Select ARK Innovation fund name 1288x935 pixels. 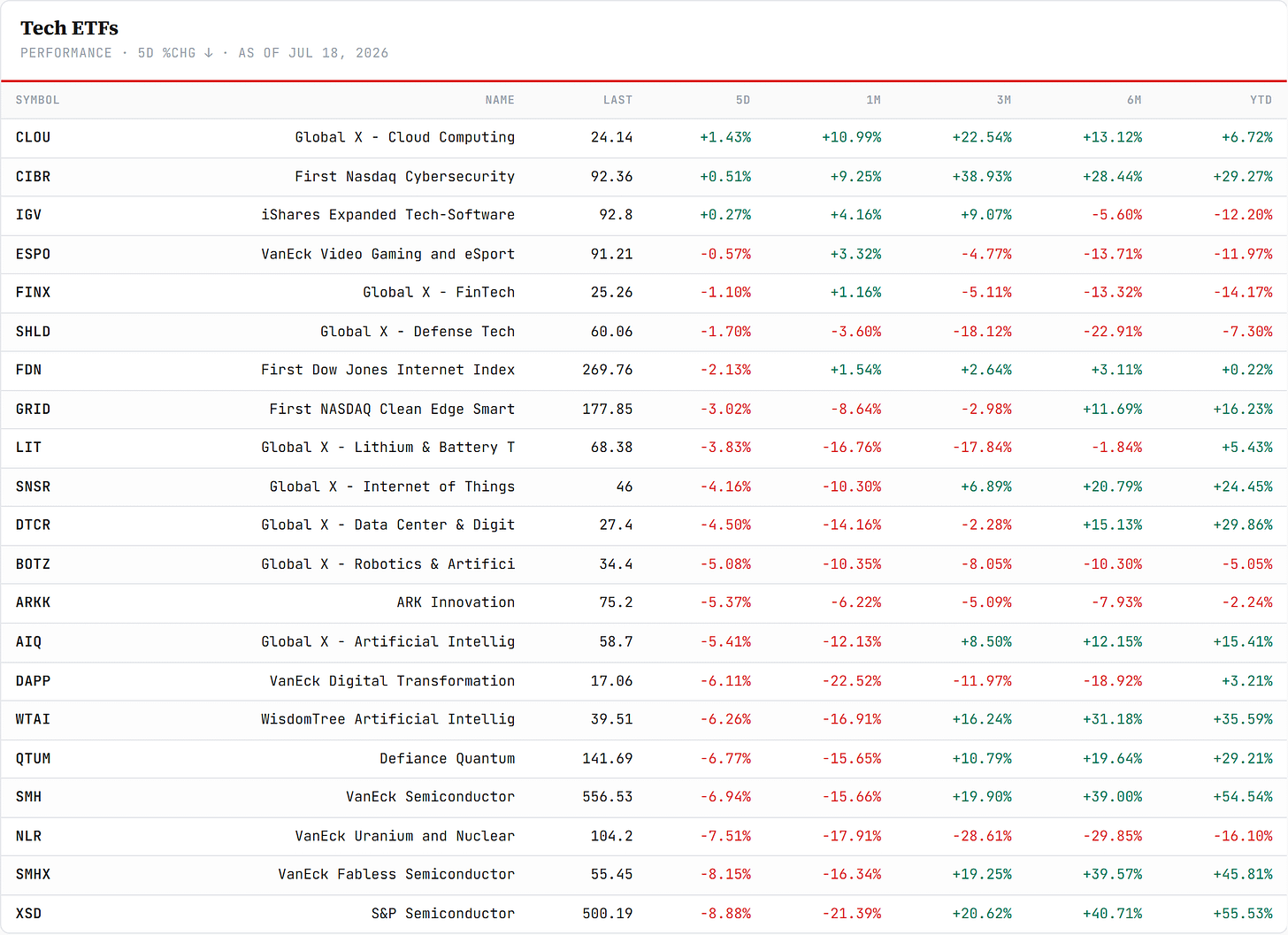coord(456,602)
